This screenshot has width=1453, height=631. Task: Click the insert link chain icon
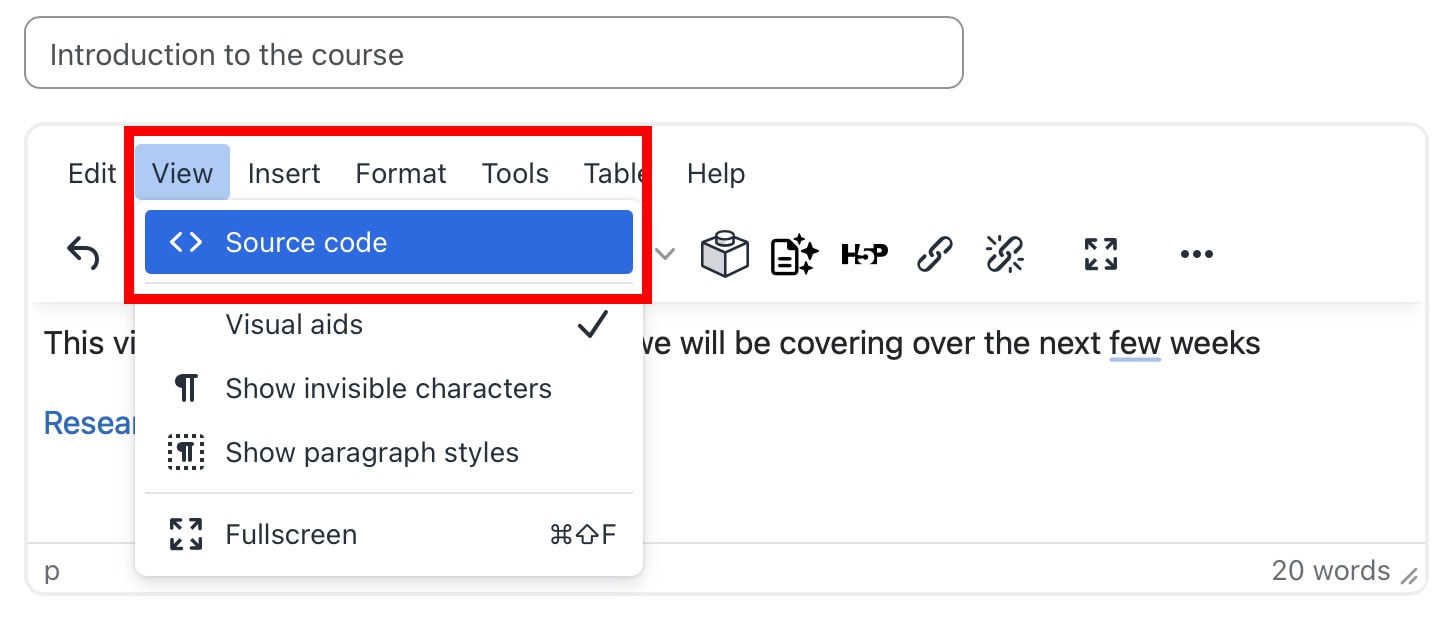[935, 254]
